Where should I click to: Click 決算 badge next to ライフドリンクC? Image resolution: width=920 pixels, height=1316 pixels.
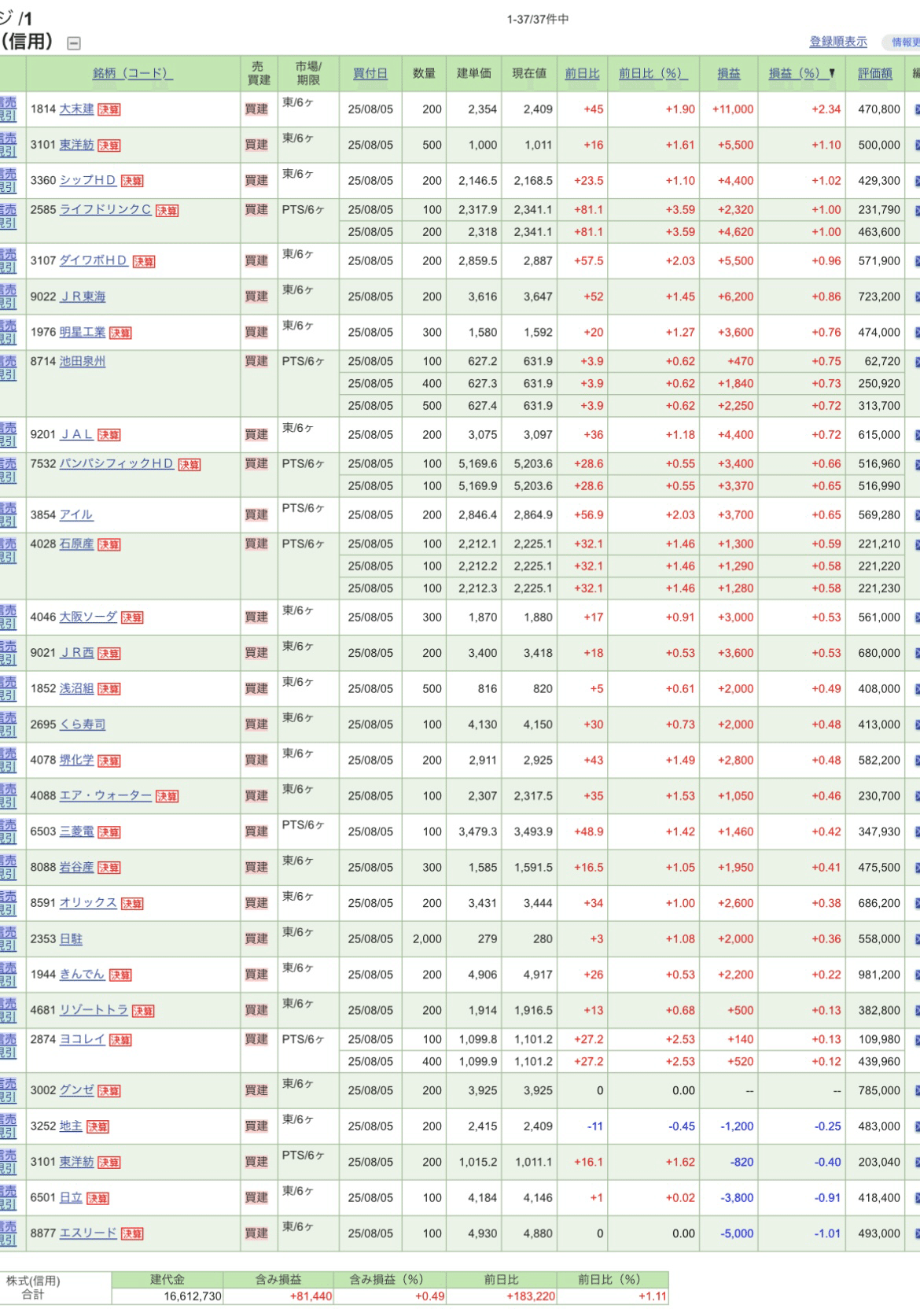click(x=167, y=211)
